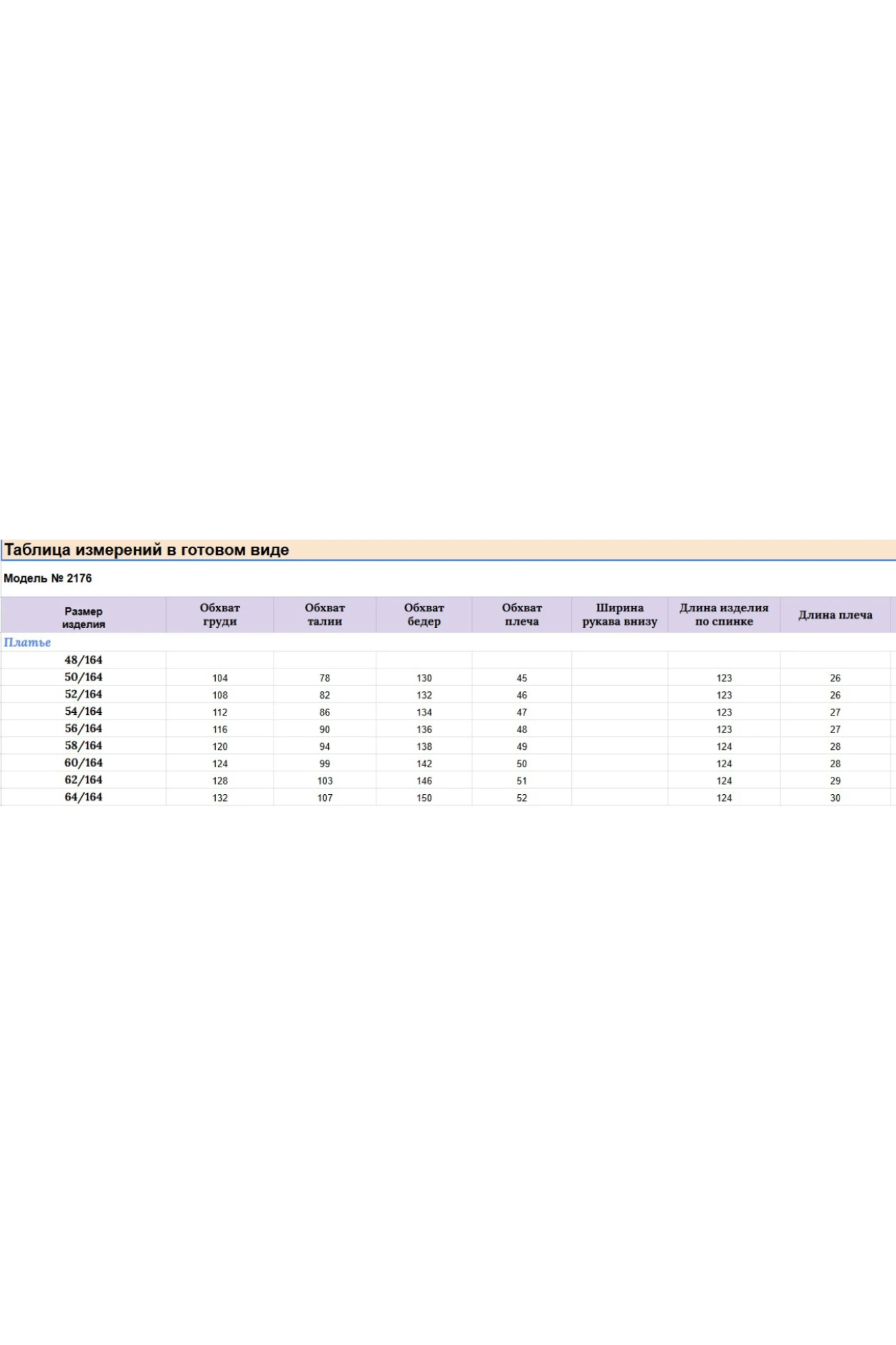Select waist value "82" in row 52/164
The image size is (896, 1345).
coord(325,695)
